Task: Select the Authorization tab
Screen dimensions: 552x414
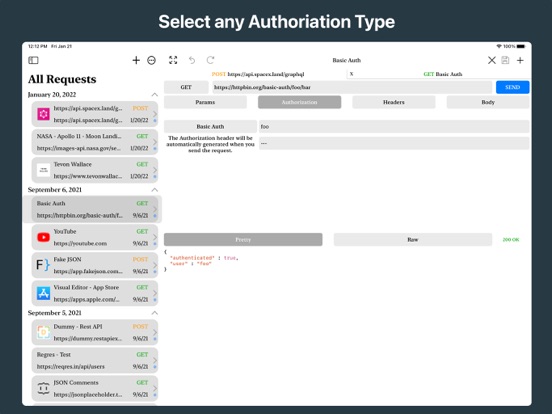Action: [x=299, y=102]
